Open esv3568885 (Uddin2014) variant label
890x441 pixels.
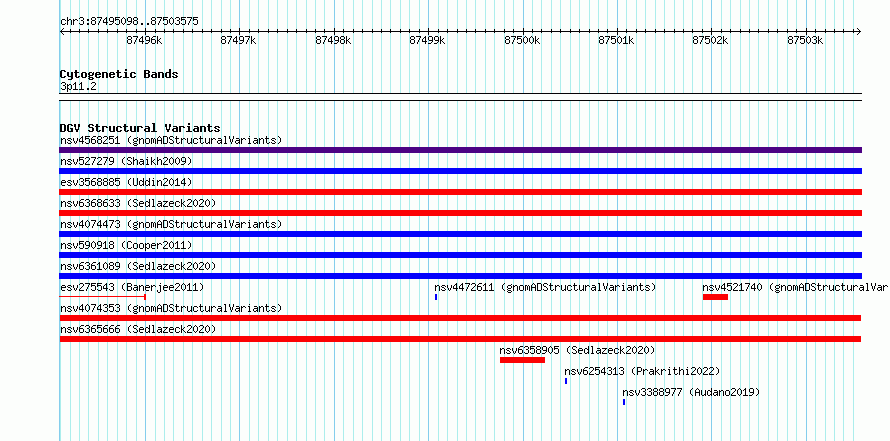126,182
